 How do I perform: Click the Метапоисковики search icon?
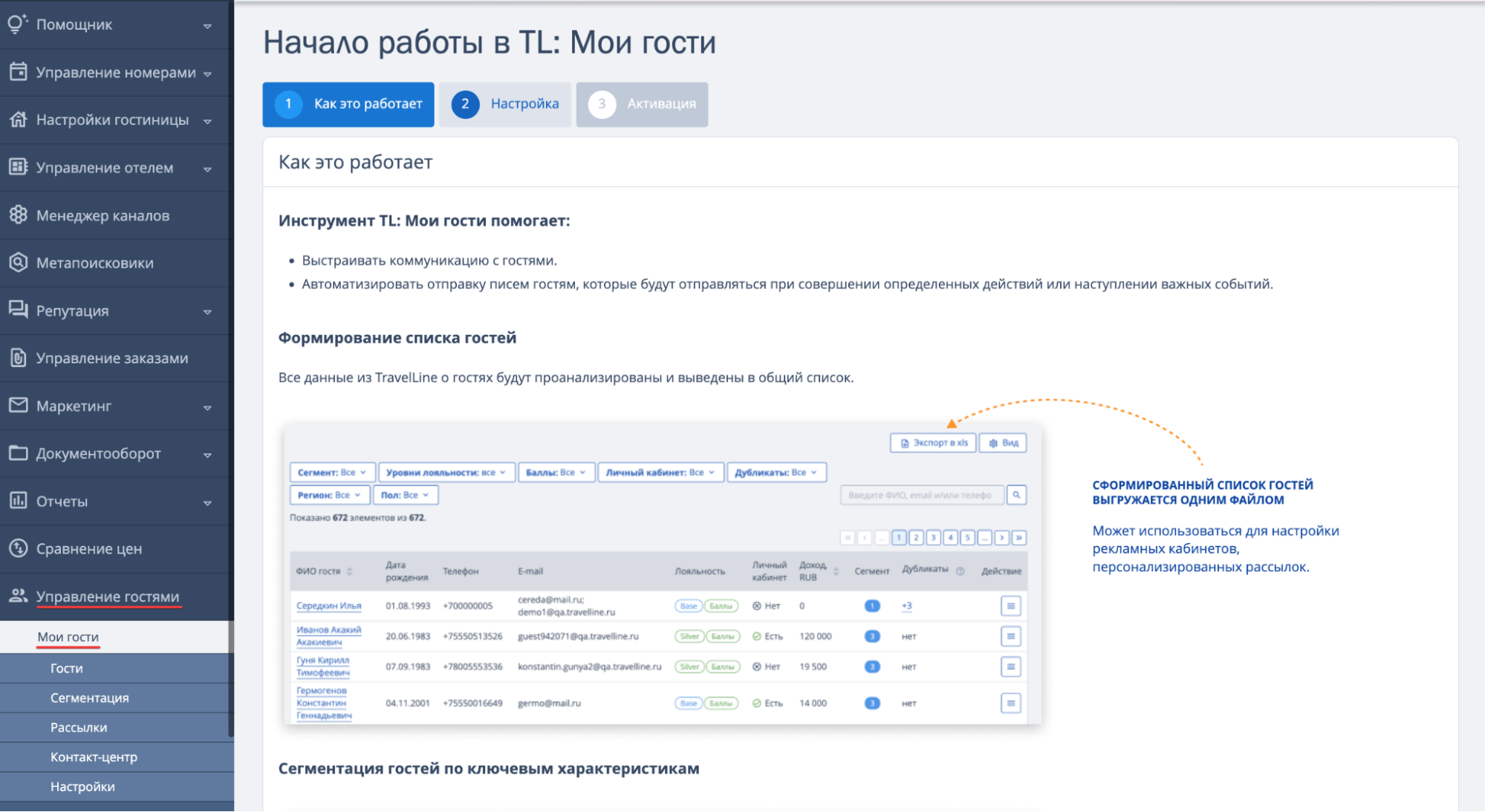18,262
